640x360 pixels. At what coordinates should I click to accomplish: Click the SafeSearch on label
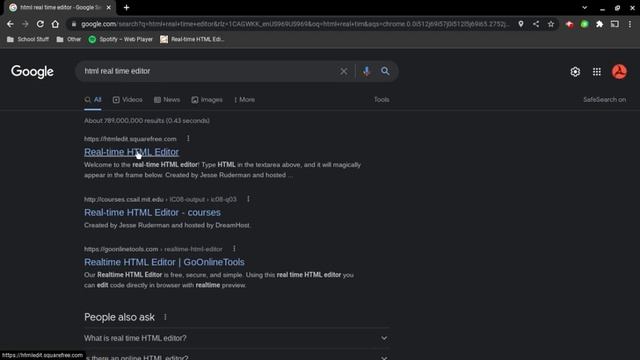pos(604,100)
